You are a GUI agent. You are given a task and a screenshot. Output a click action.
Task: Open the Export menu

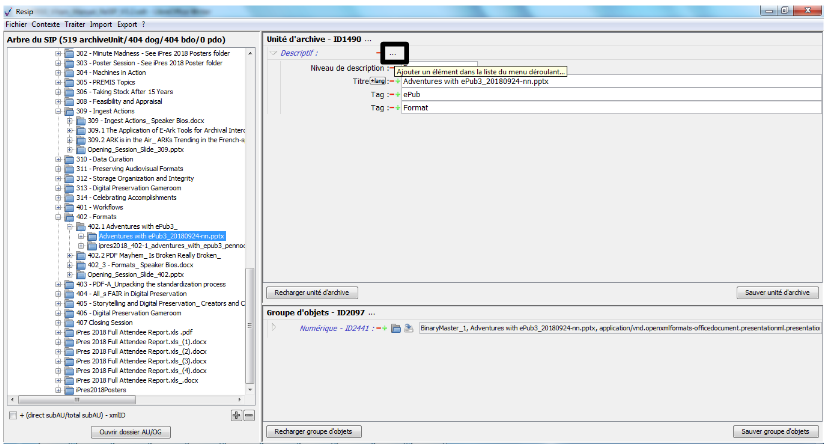point(126,23)
